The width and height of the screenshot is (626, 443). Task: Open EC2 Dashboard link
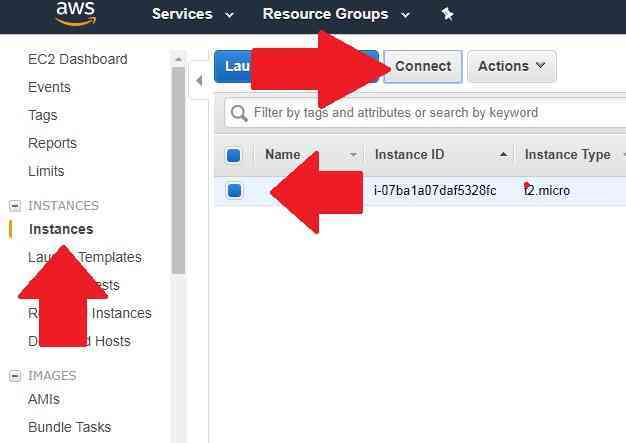[x=77, y=59]
